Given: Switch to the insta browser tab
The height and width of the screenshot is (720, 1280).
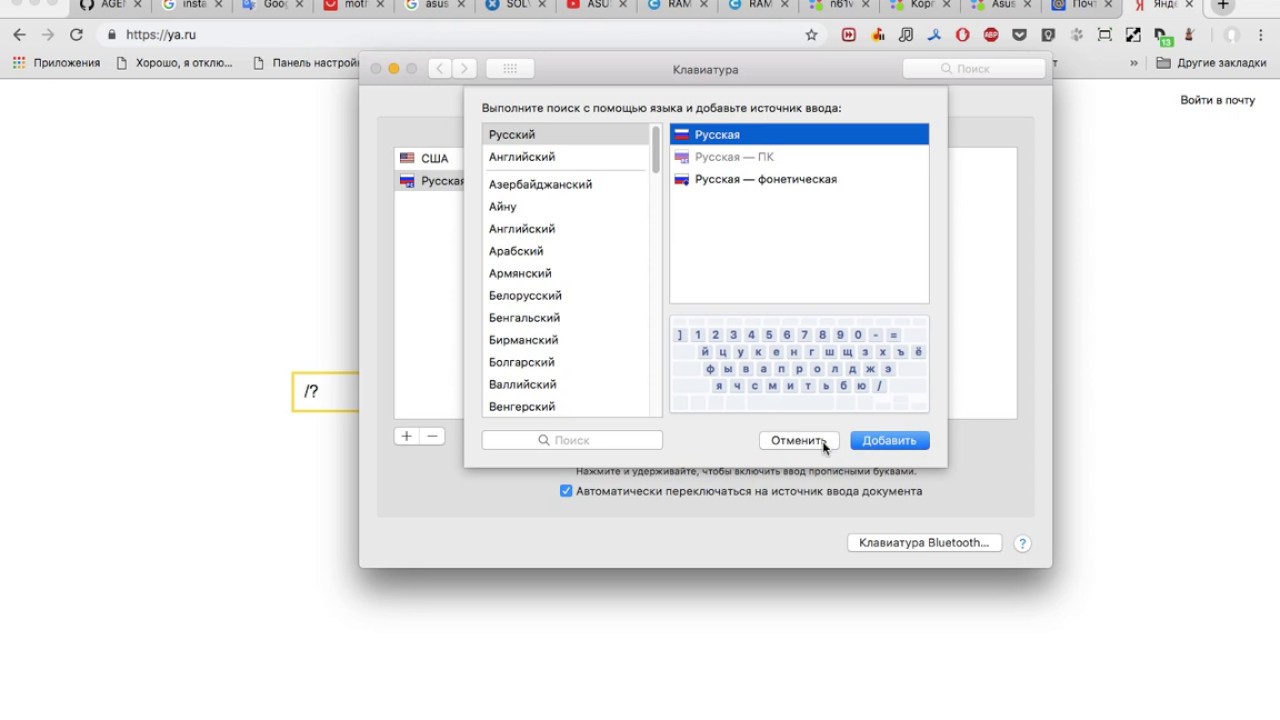Looking at the screenshot, I should [x=192, y=5].
